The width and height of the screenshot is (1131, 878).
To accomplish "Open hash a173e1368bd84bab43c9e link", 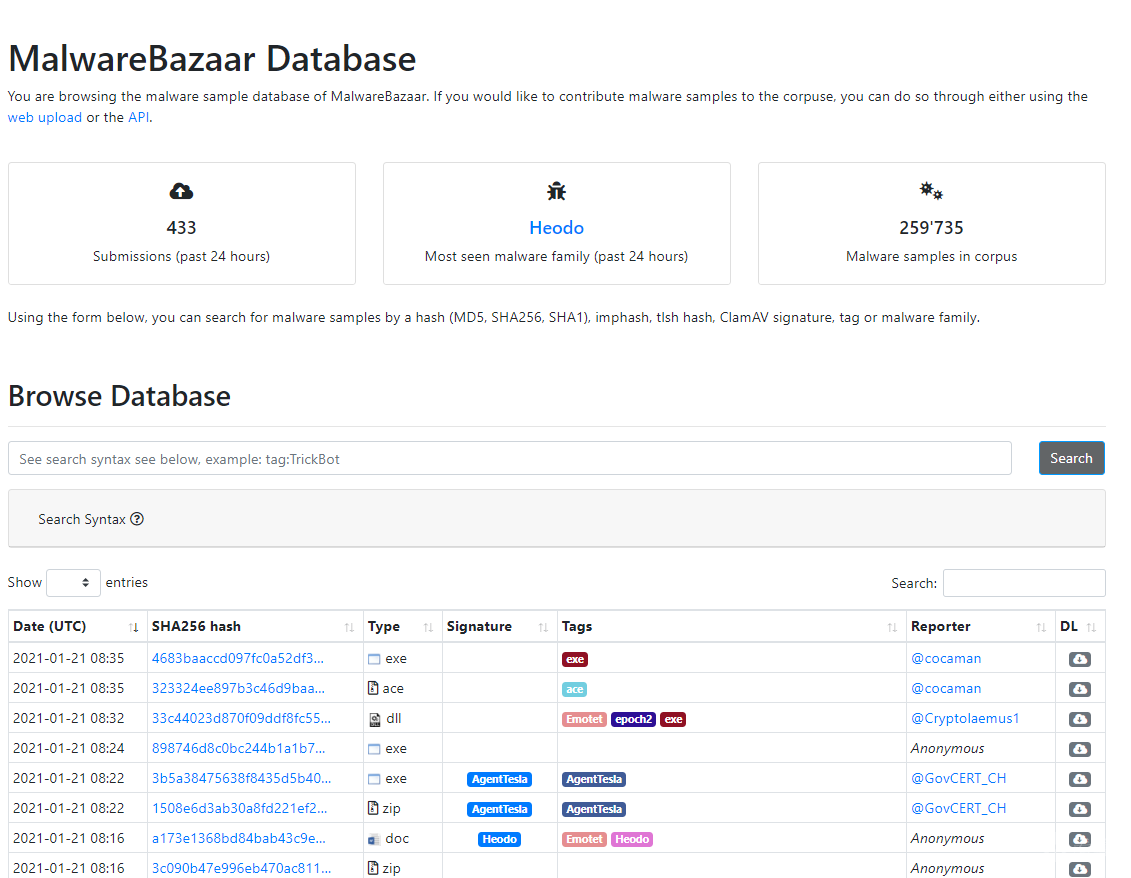I will click(238, 838).
